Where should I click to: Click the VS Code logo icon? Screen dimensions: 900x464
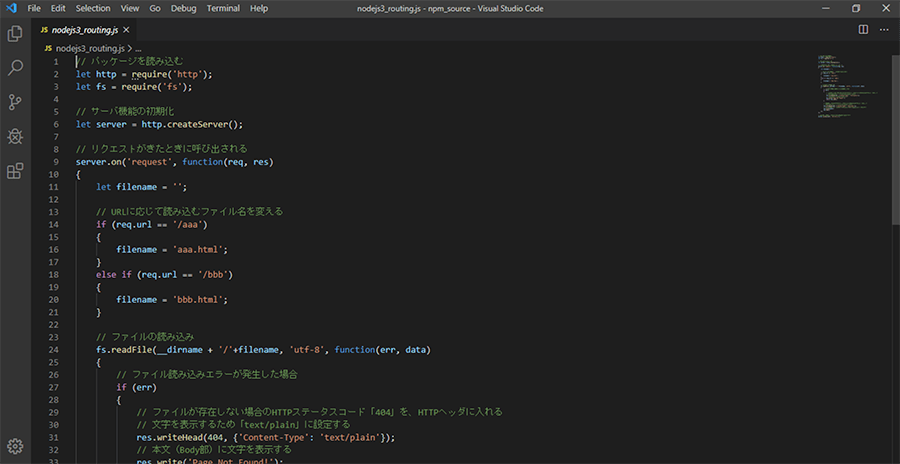pos(10,9)
